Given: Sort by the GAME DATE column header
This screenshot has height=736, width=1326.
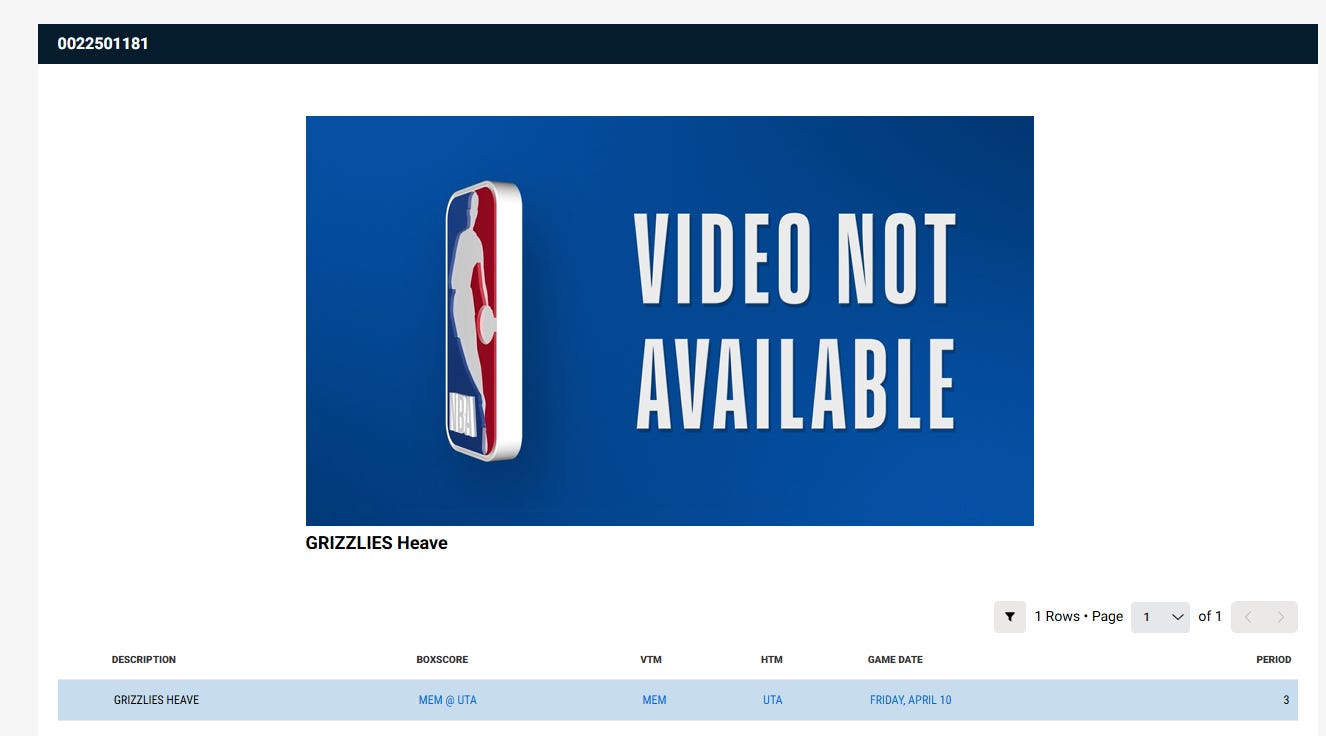Looking at the screenshot, I should tap(895, 660).
